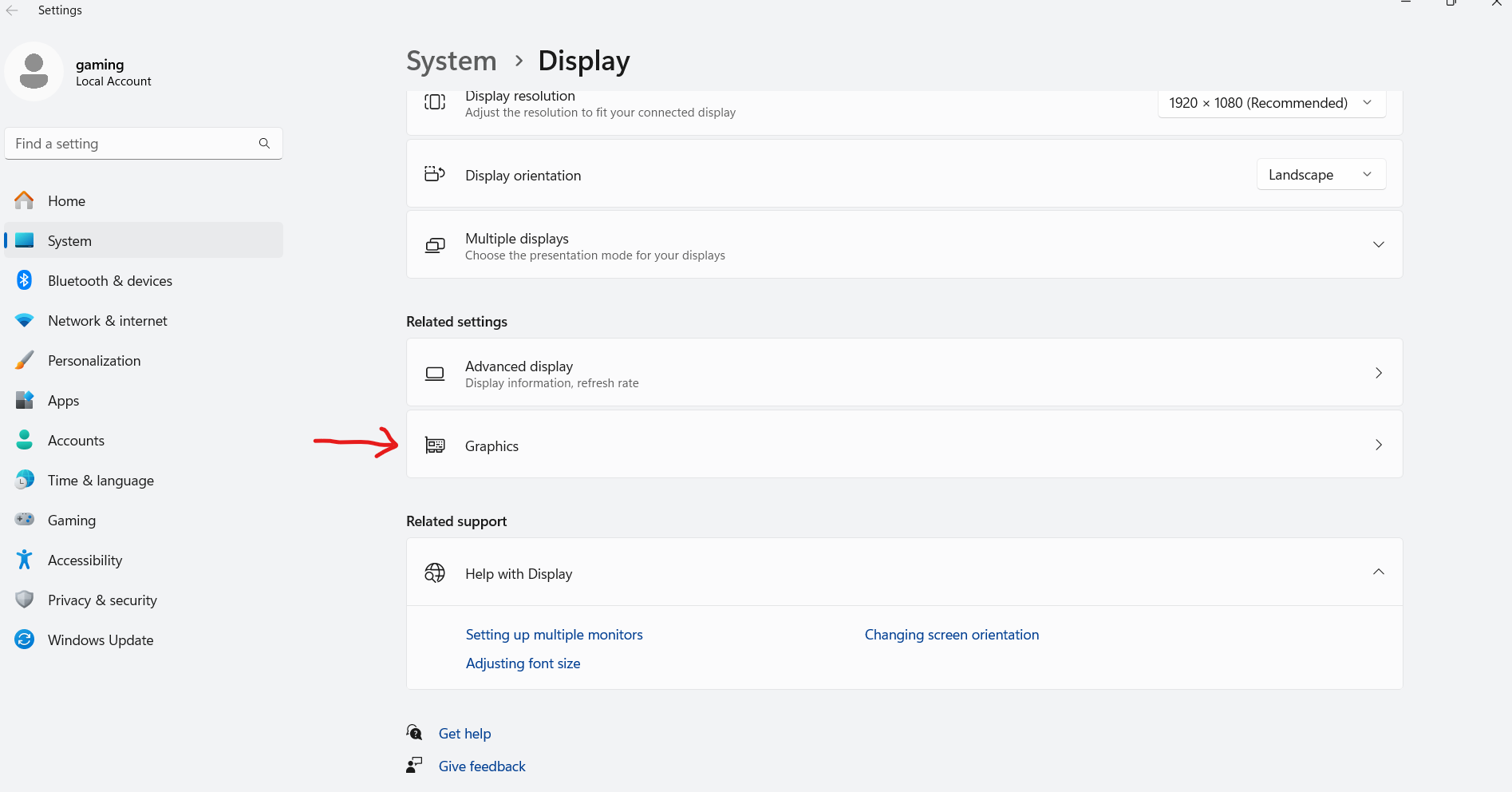This screenshot has height=792, width=1512.
Task: Click the Gaming controller icon
Action: [25, 520]
